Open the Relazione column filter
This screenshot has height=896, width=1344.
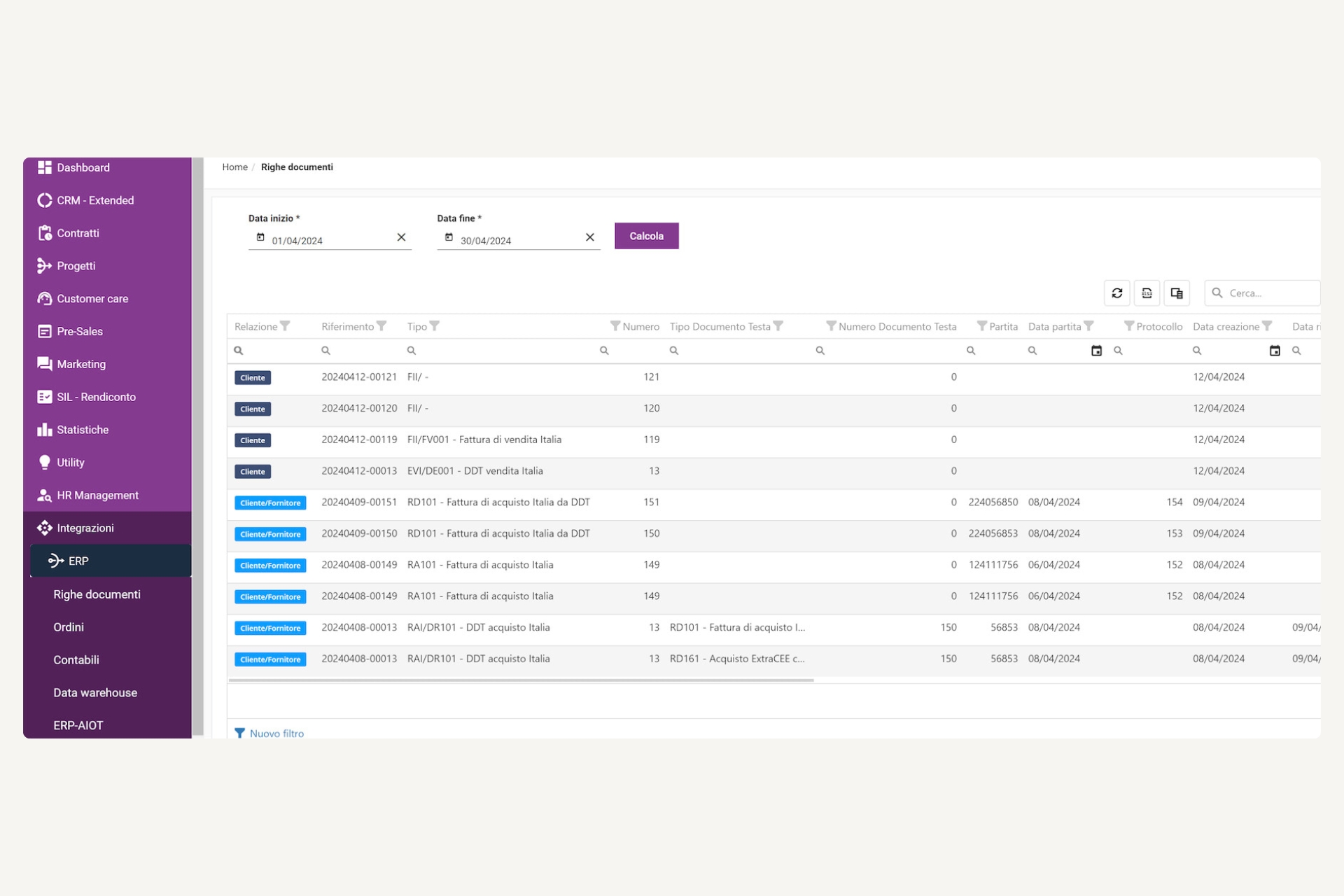tap(285, 326)
